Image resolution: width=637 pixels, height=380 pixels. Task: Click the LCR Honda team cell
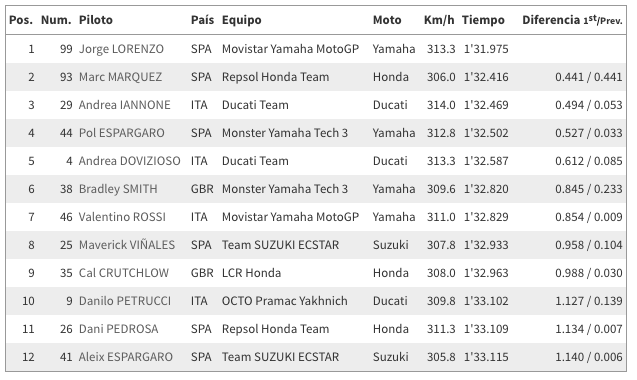pyautogui.click(x=251, y=273)
